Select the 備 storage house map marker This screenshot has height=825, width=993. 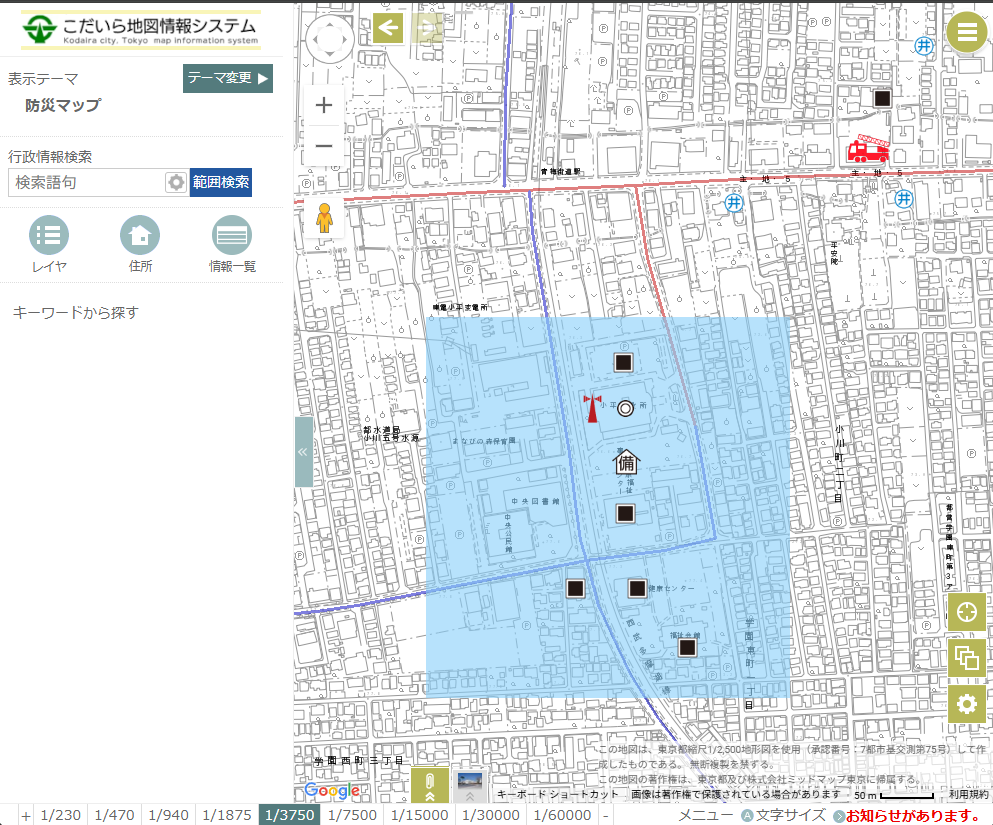click(x=626, y=461)
